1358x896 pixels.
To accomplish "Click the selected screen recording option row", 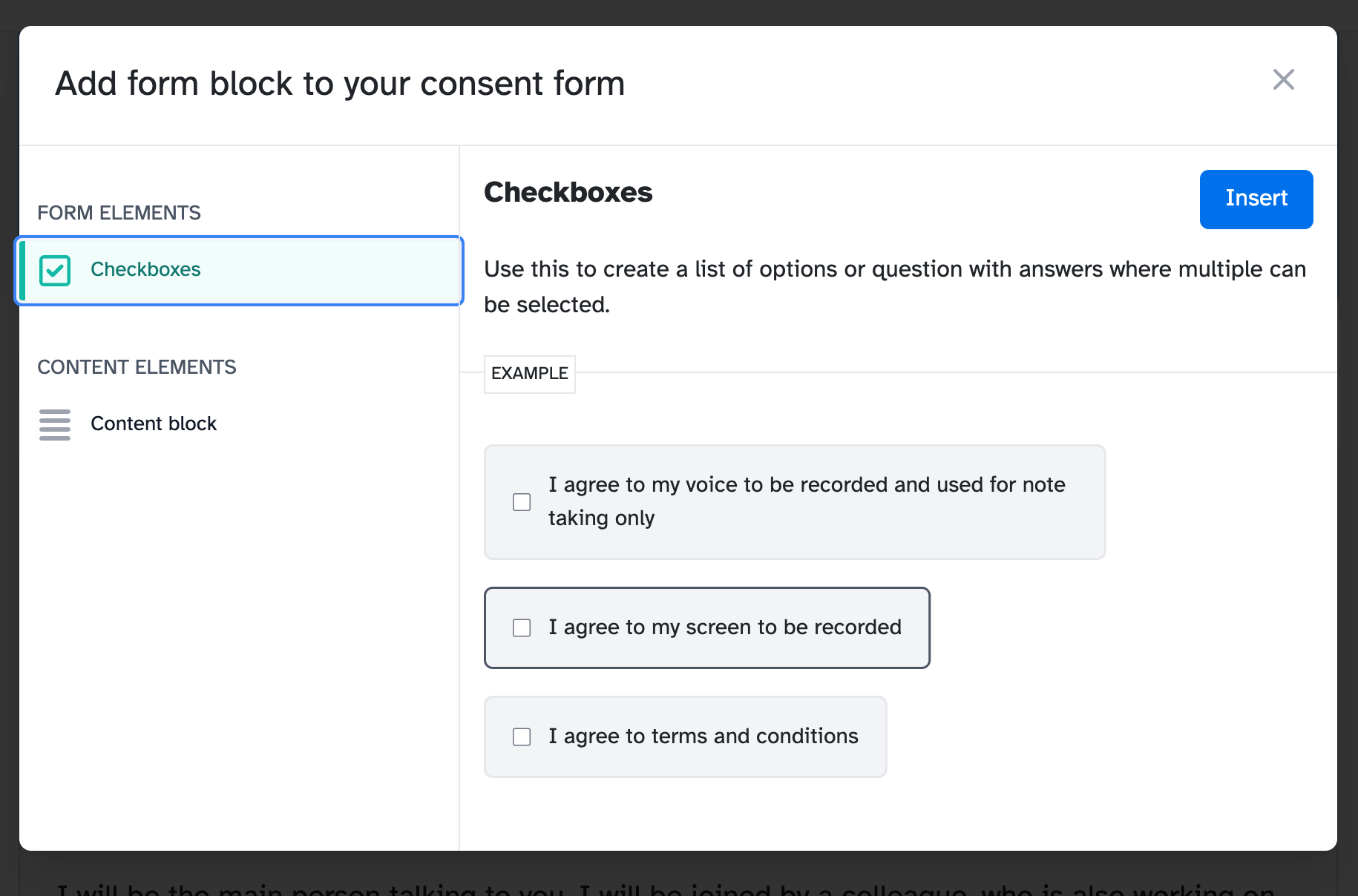I will [706, 627].
